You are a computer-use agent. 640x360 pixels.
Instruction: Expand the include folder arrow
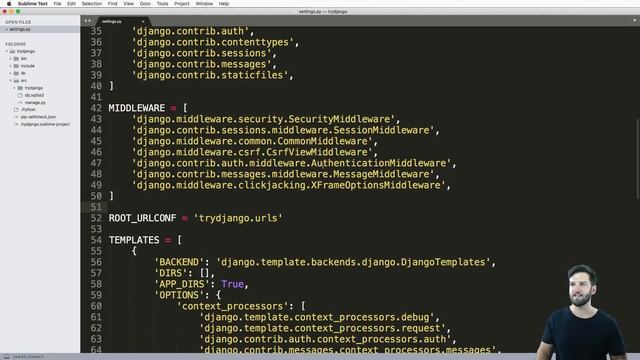11,66
